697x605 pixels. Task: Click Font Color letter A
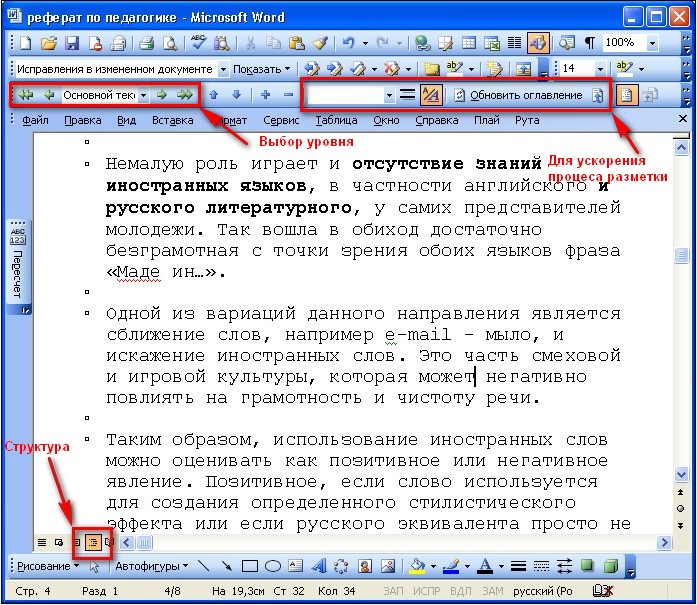(x=485, y=566)
